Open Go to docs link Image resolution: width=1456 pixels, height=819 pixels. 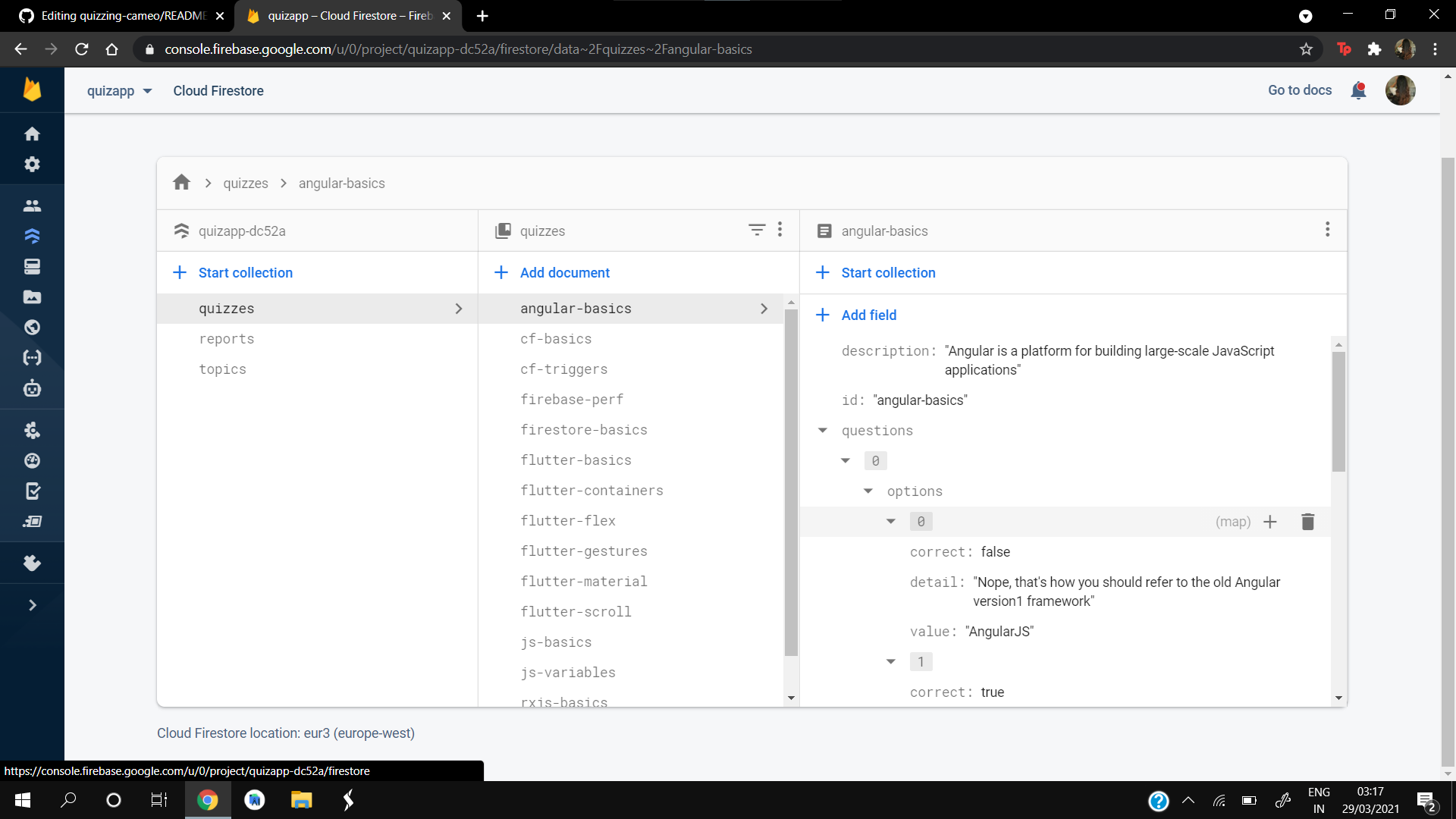pos(1298,90)
